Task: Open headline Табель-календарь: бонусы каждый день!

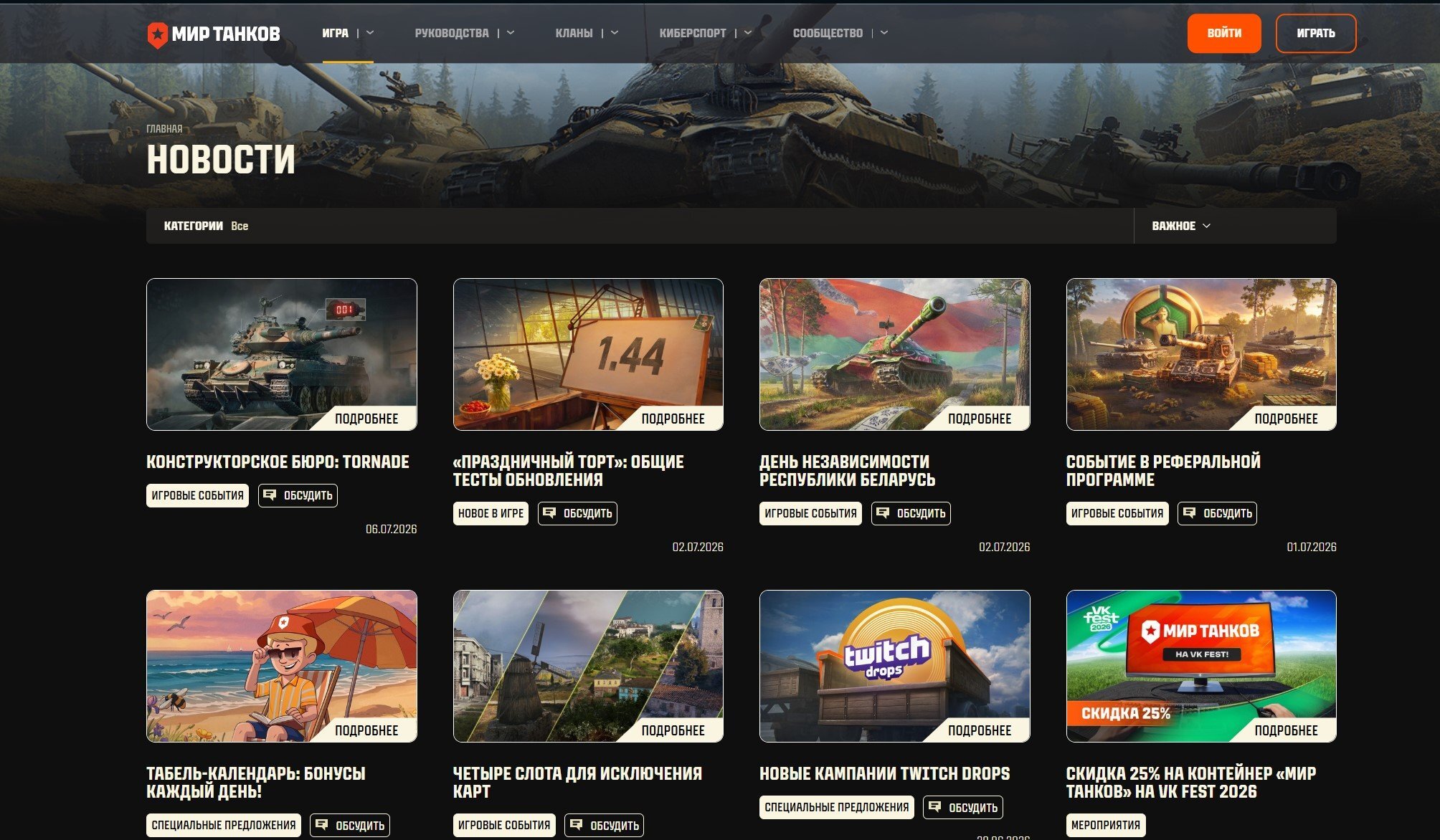Action: [x=256, y=783]
